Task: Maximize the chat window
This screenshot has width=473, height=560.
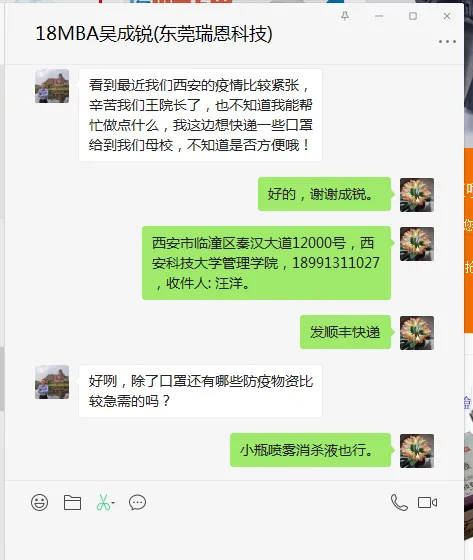Action: (x=413, y=16)
